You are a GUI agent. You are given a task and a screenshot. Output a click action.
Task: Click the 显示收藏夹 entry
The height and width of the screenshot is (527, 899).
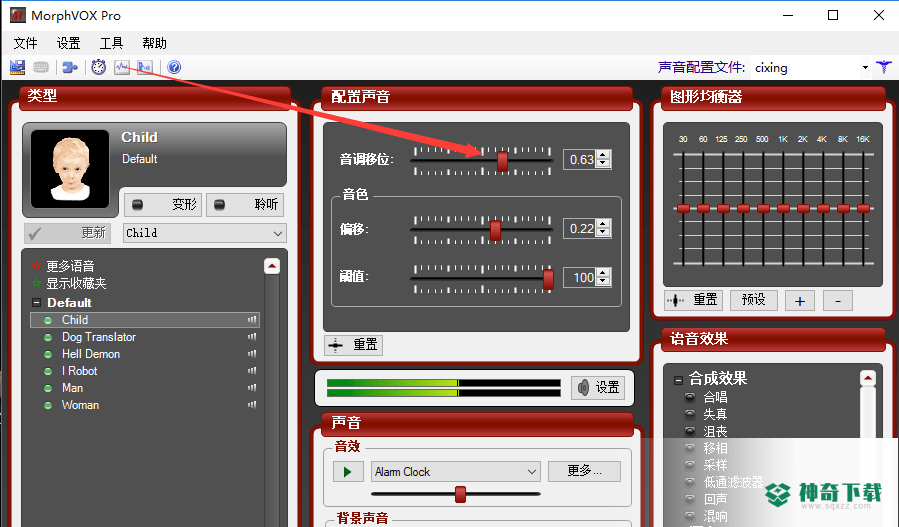click(x=76, y=283)
